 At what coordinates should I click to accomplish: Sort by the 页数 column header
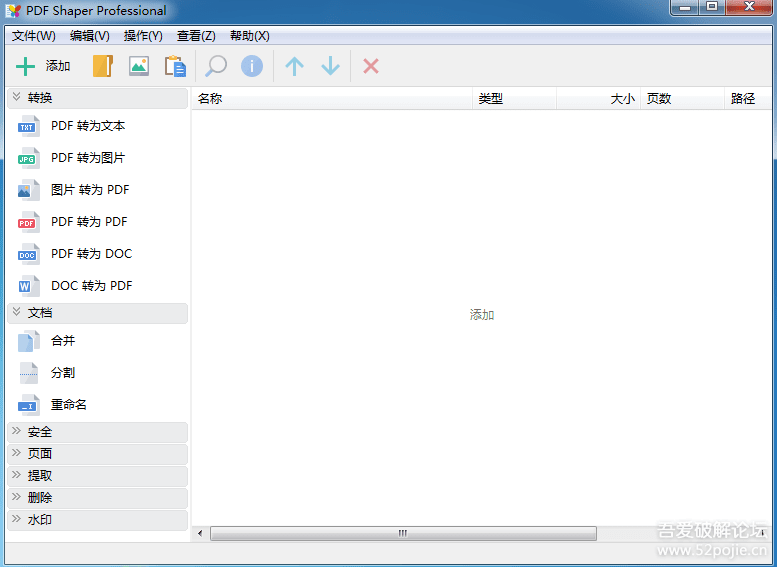point(682,99)
